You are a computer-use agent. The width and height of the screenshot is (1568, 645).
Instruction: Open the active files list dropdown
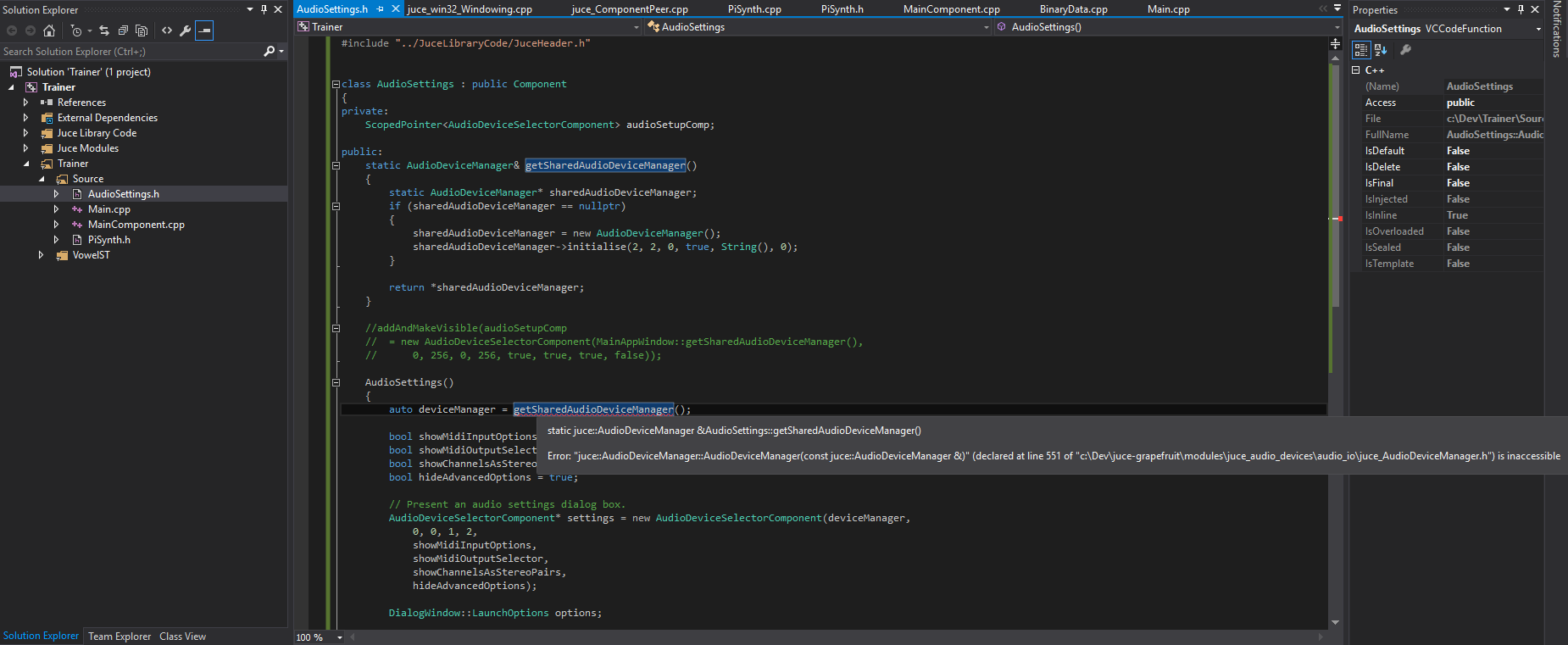(1337, 8)
